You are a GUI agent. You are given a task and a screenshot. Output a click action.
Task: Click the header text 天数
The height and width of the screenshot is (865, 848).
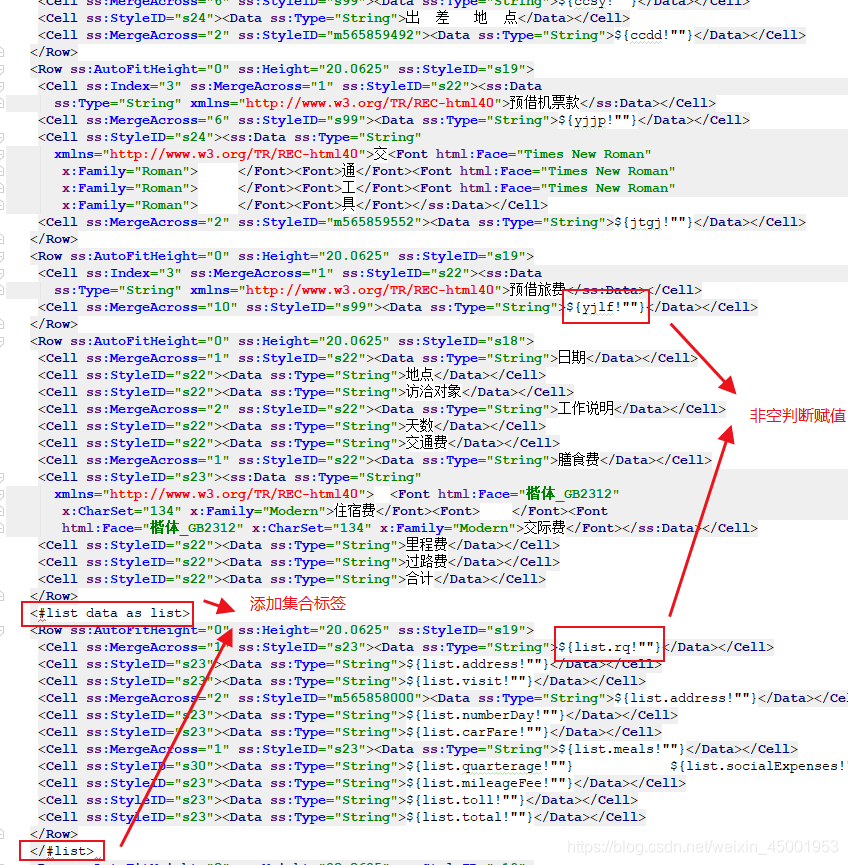pos(419,426)
